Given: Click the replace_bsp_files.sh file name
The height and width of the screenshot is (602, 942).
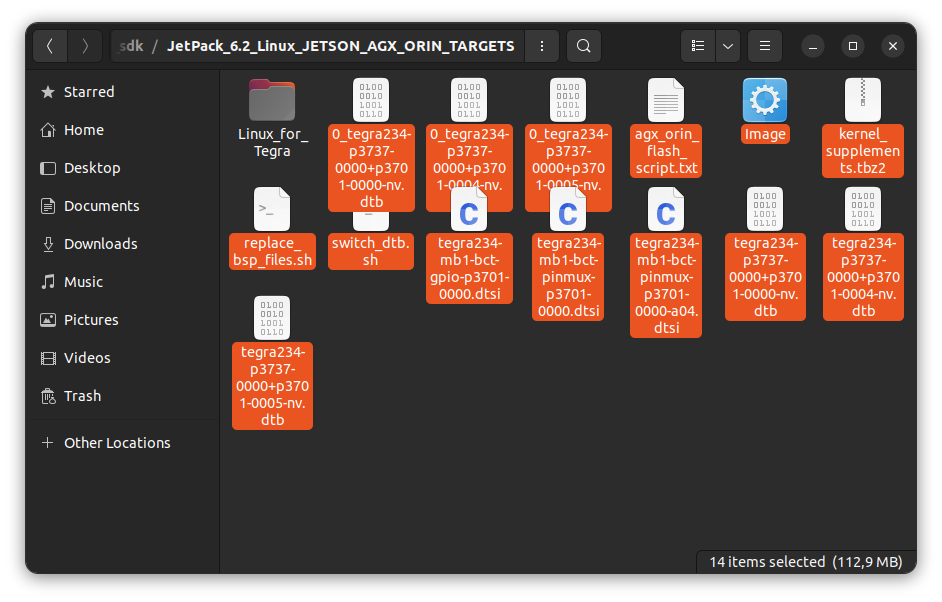Looking at the screenshot, I should pos(272,251).
